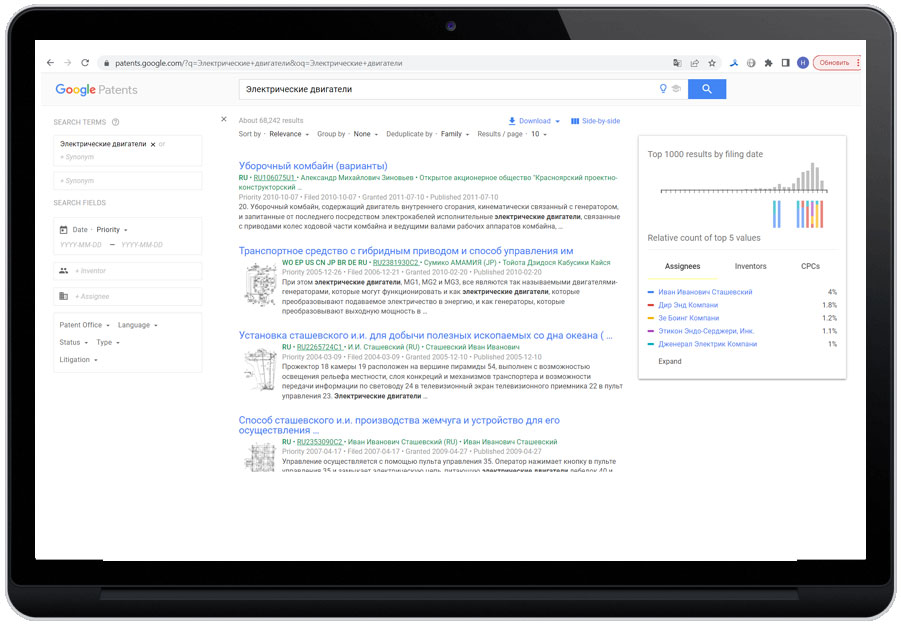Select the CPCs tab in results panel
The image size is (901, 626).
811,266
